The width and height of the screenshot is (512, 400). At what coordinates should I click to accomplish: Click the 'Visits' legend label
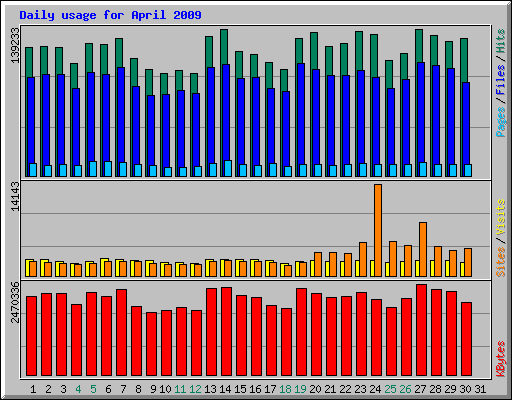(501, 217)
